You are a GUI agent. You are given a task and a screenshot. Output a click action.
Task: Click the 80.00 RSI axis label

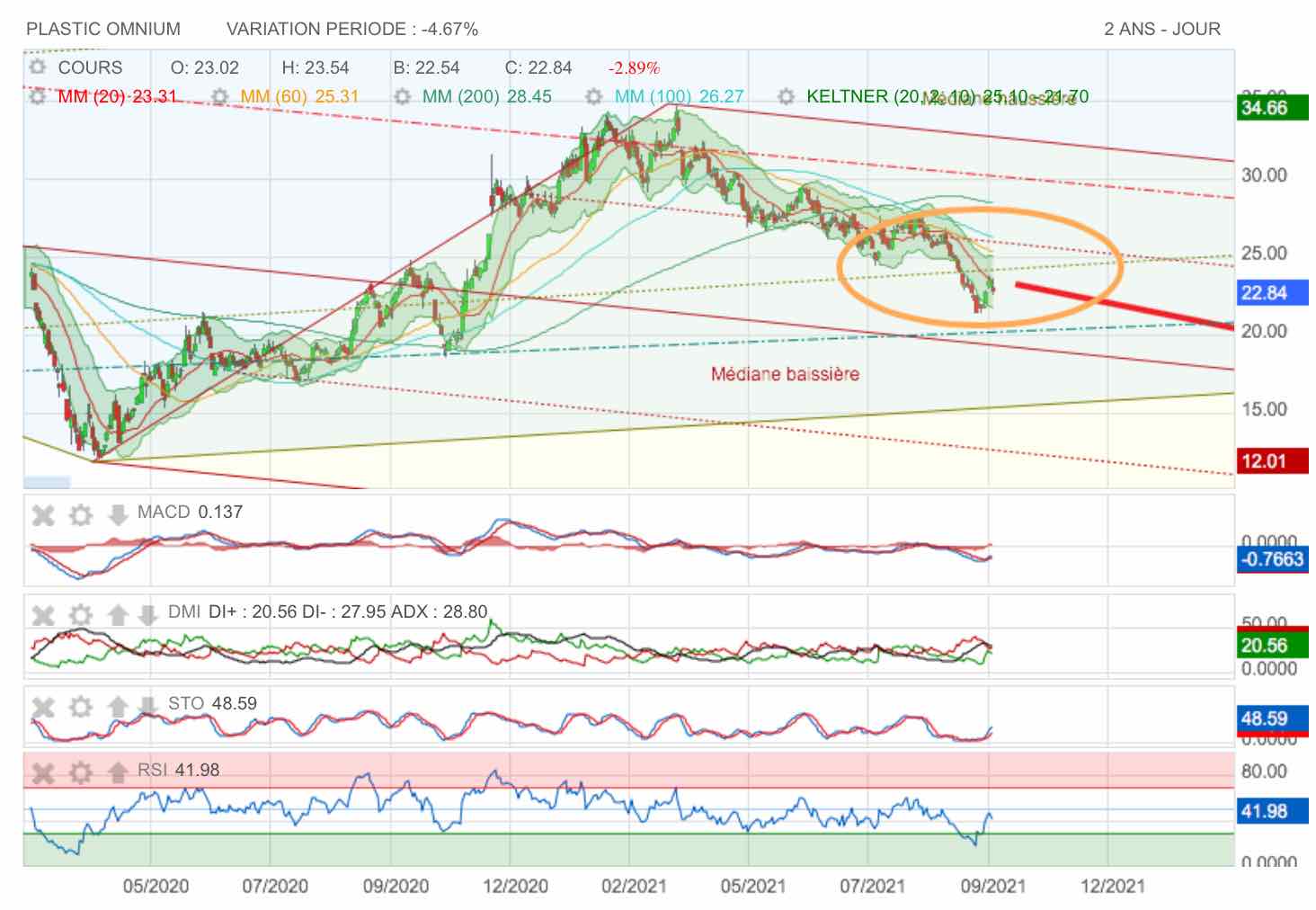click(x=1264, y=772)
